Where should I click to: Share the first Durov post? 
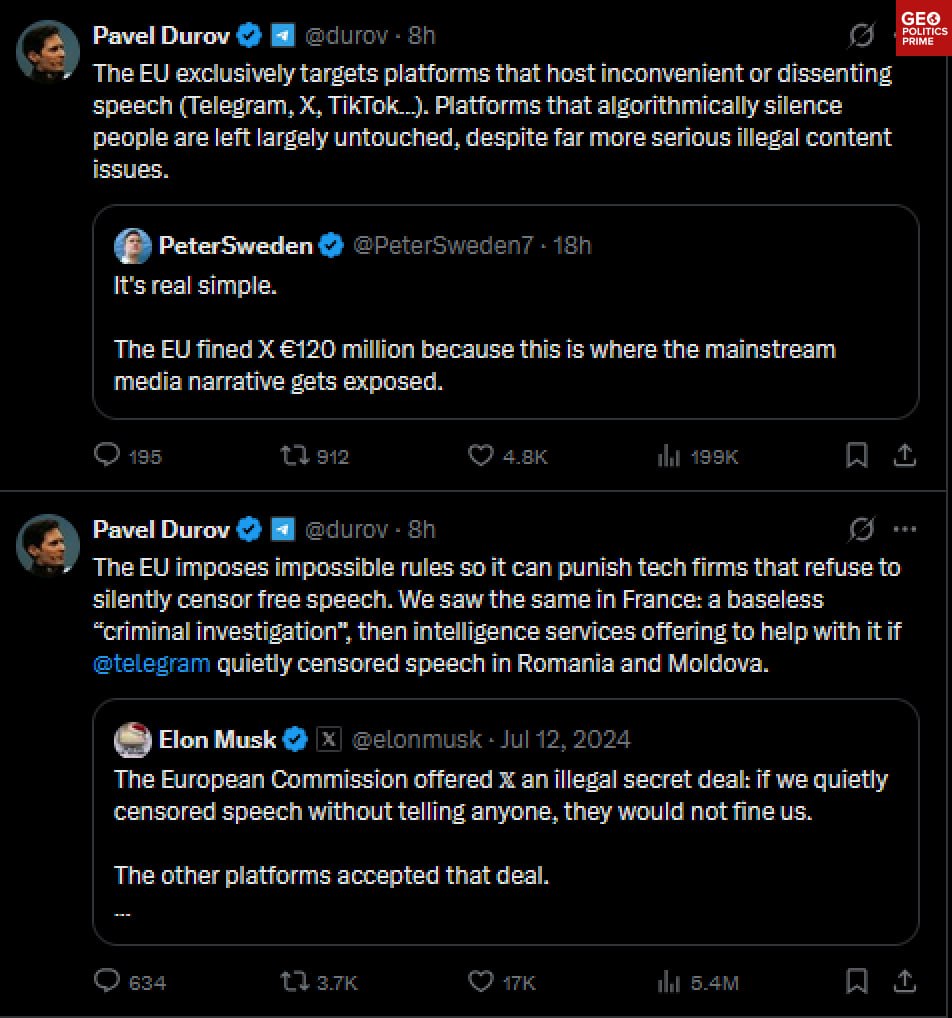coord(904,456)
